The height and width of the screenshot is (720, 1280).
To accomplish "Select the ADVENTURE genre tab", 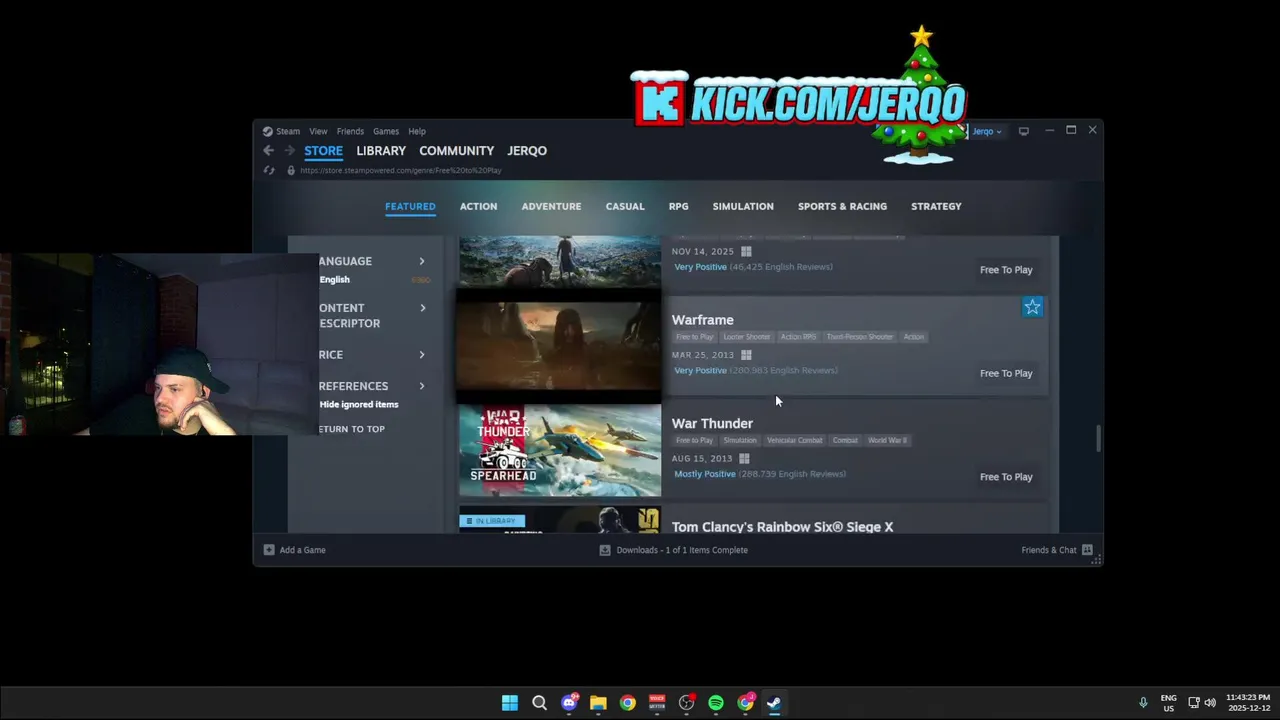I will [x=551, y=206].
